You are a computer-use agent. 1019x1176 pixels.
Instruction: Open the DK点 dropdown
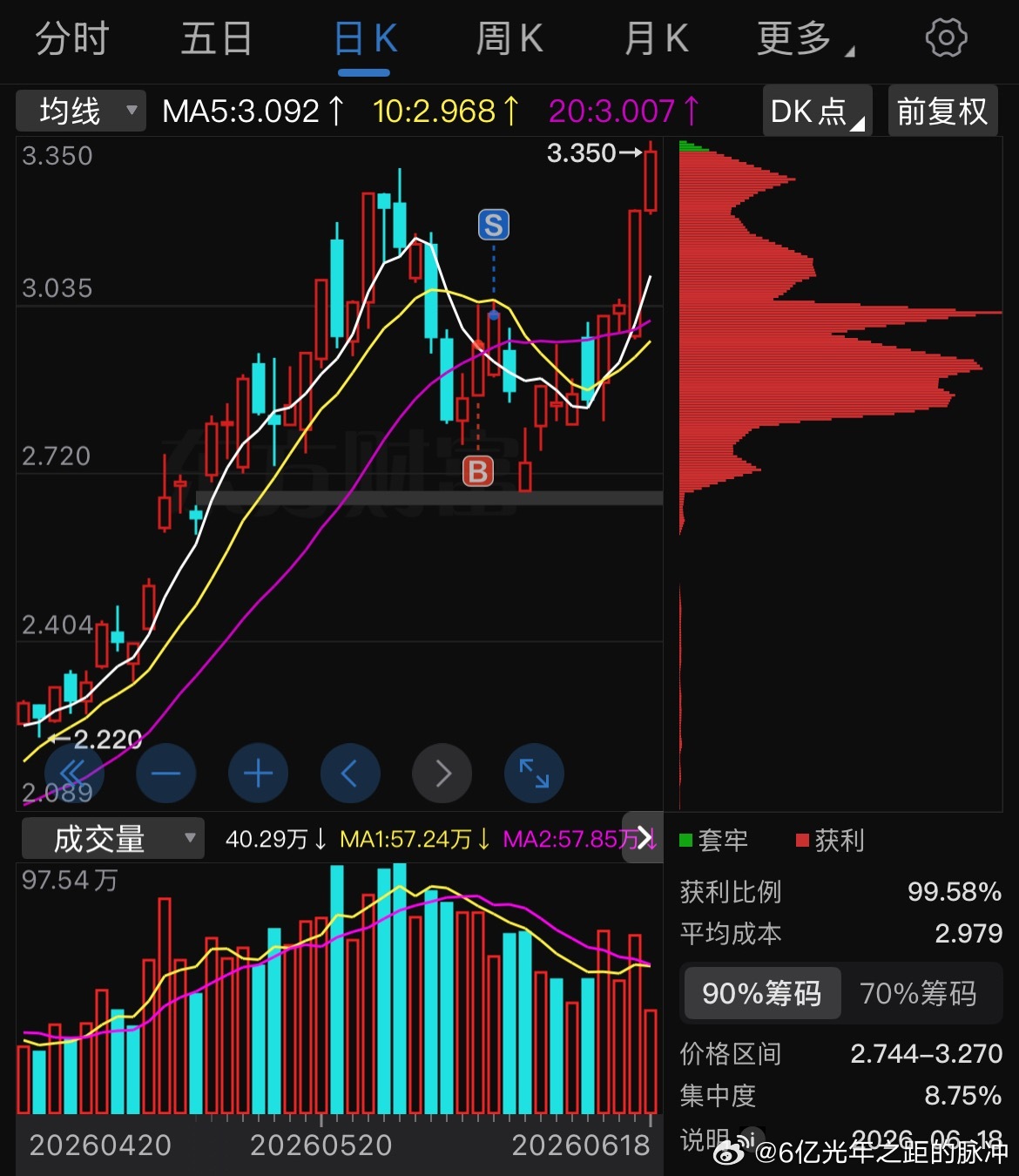tap(817, 111)
